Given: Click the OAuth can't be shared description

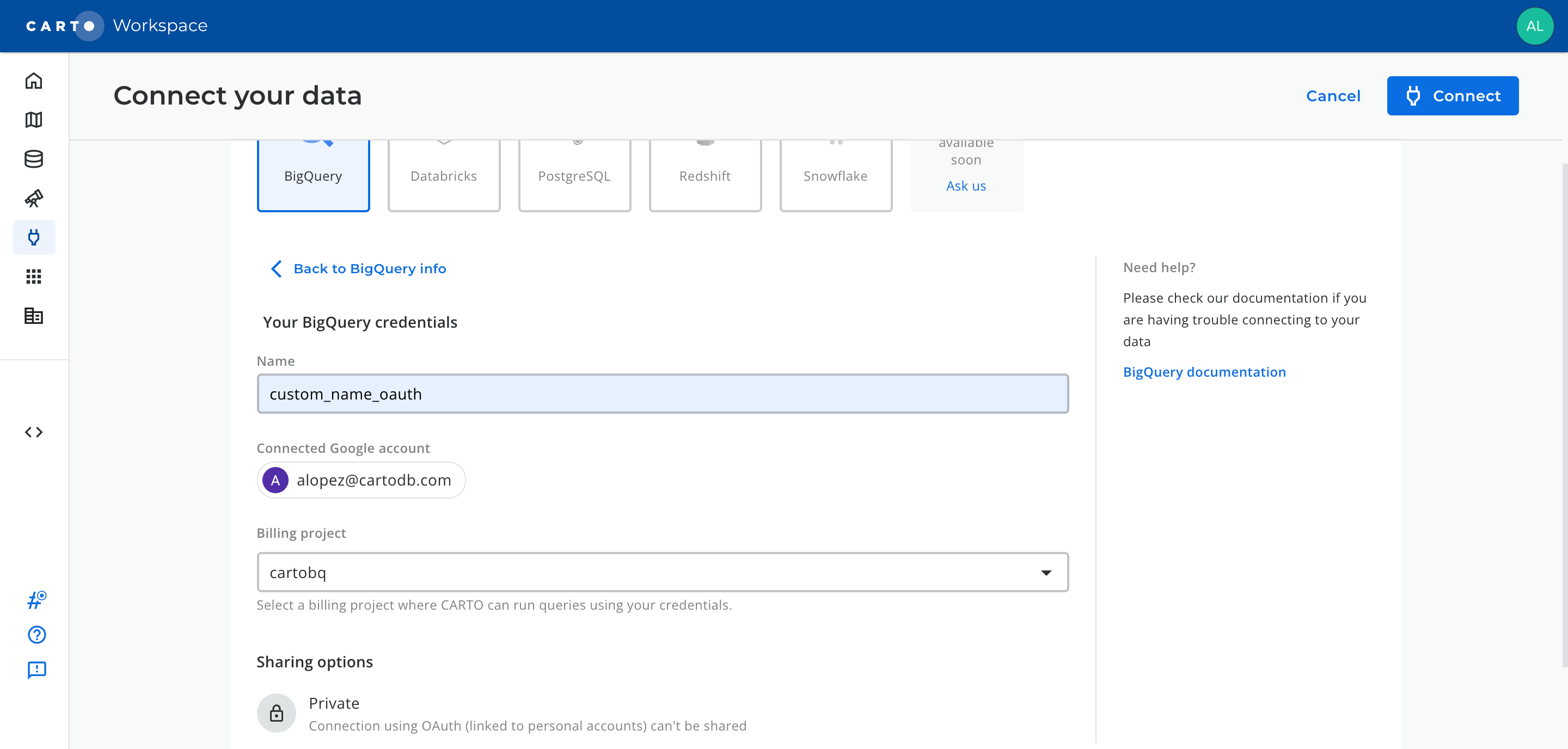Looking at the screenshot, I should coord(527,725).
